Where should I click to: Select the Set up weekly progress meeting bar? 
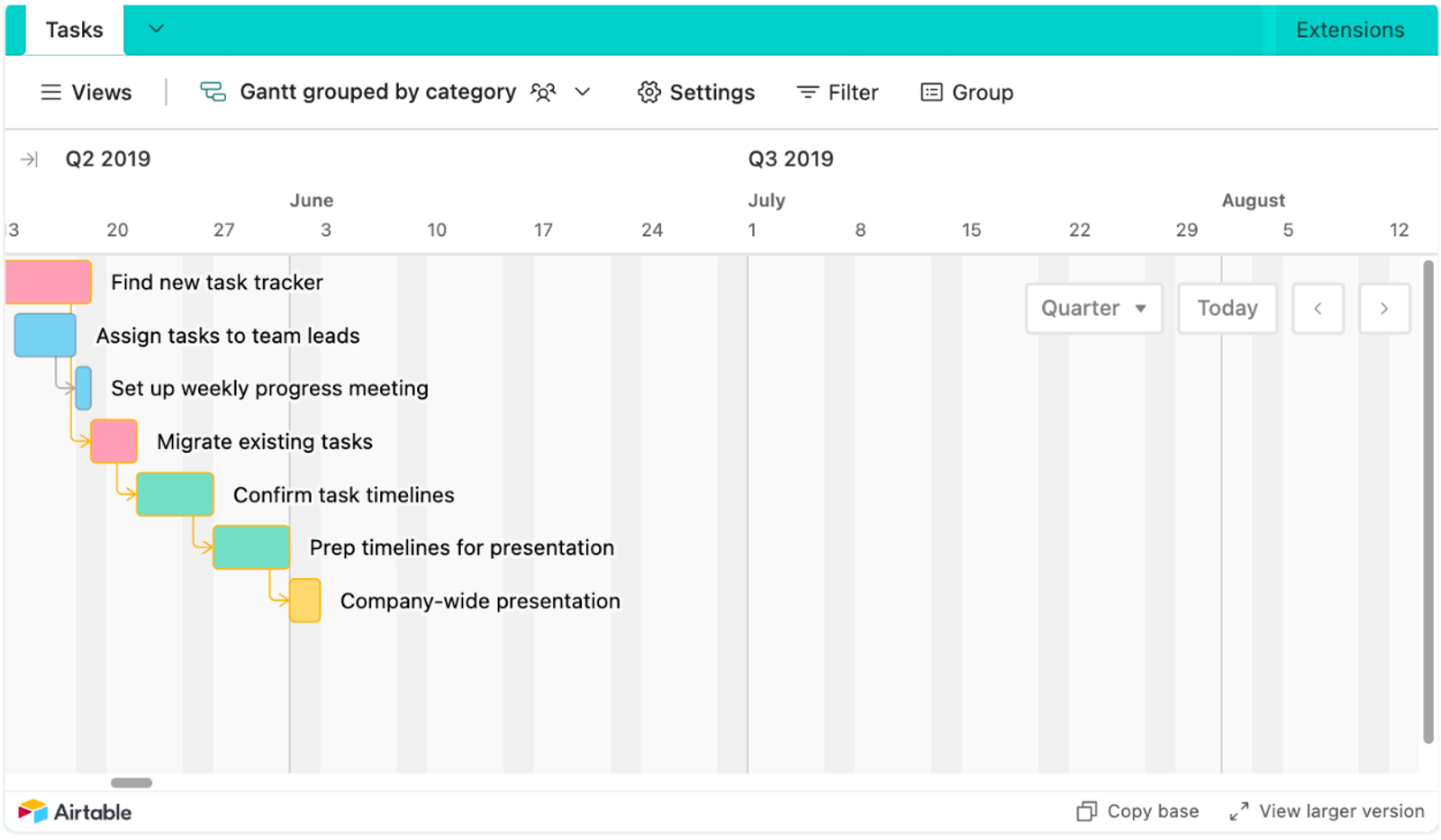tap(84, 388)
